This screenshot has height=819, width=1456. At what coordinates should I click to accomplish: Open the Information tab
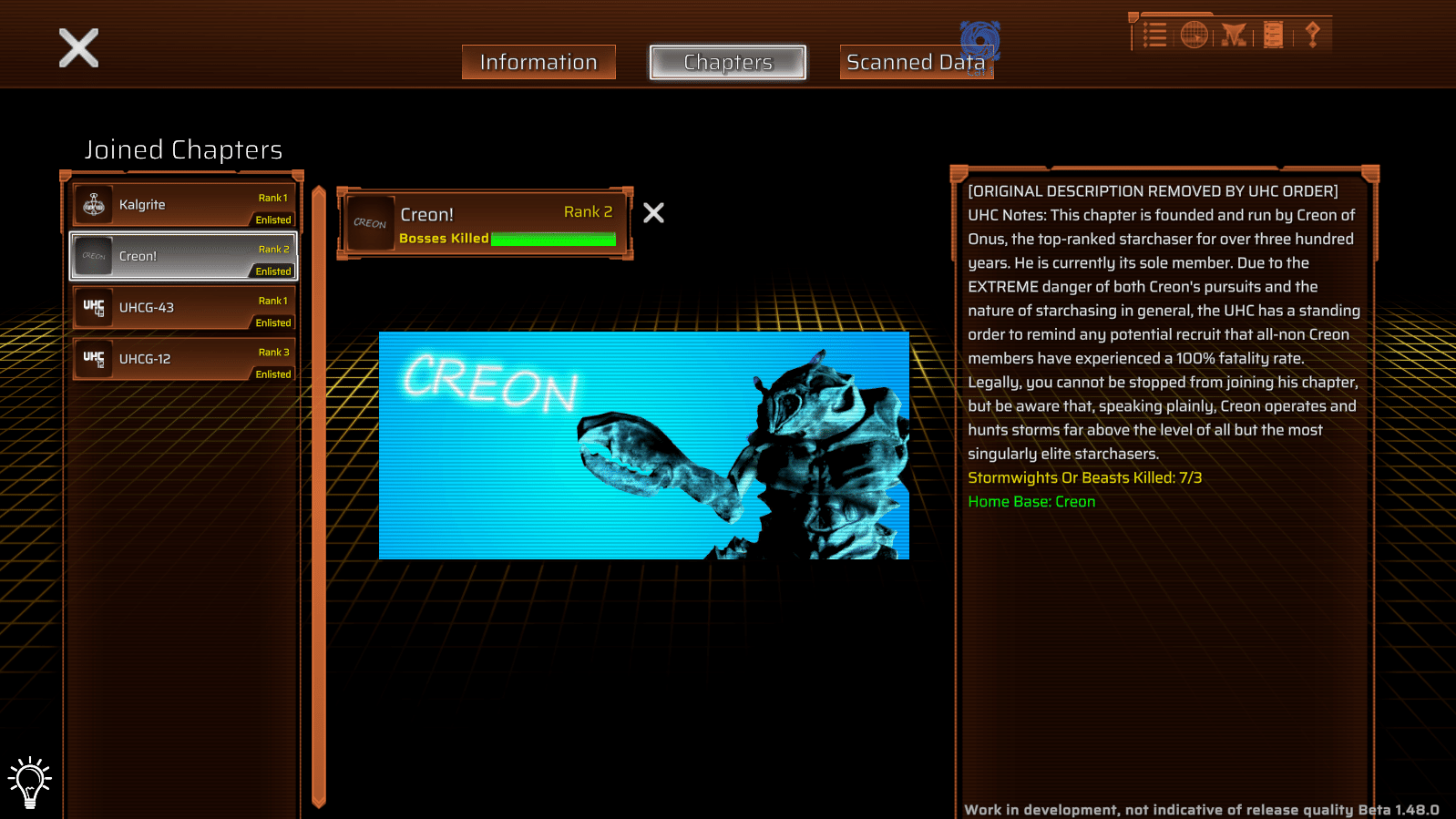tap(538, 62)
